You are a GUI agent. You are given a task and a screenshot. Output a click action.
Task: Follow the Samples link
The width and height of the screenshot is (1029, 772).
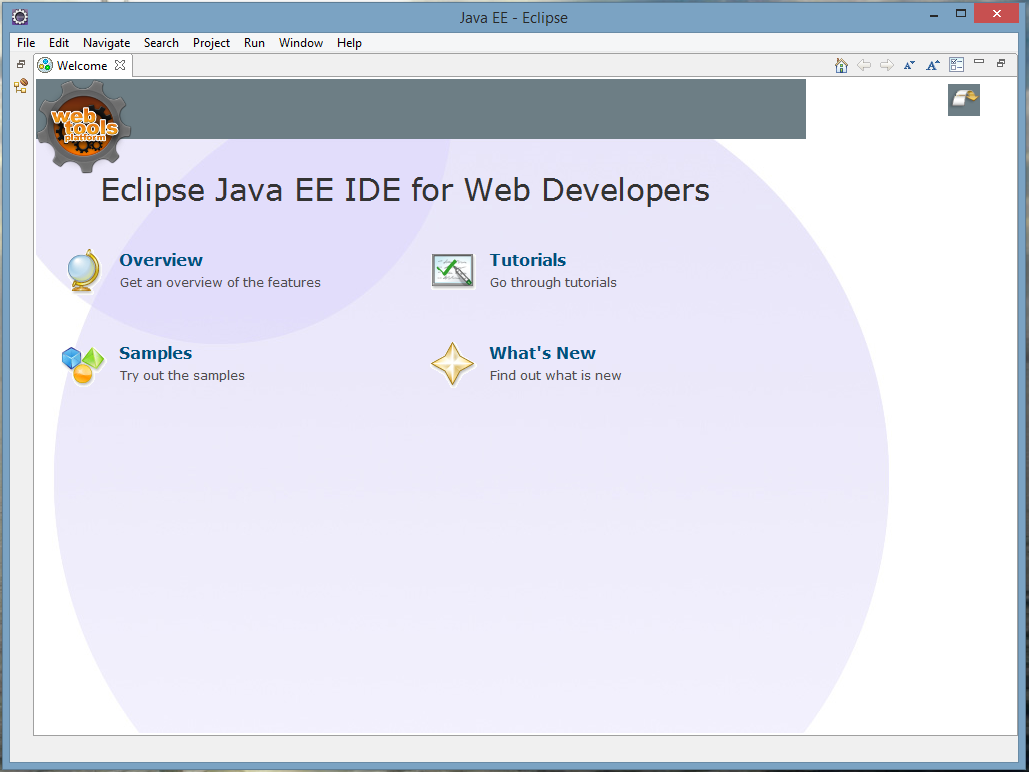pos(156,353)
